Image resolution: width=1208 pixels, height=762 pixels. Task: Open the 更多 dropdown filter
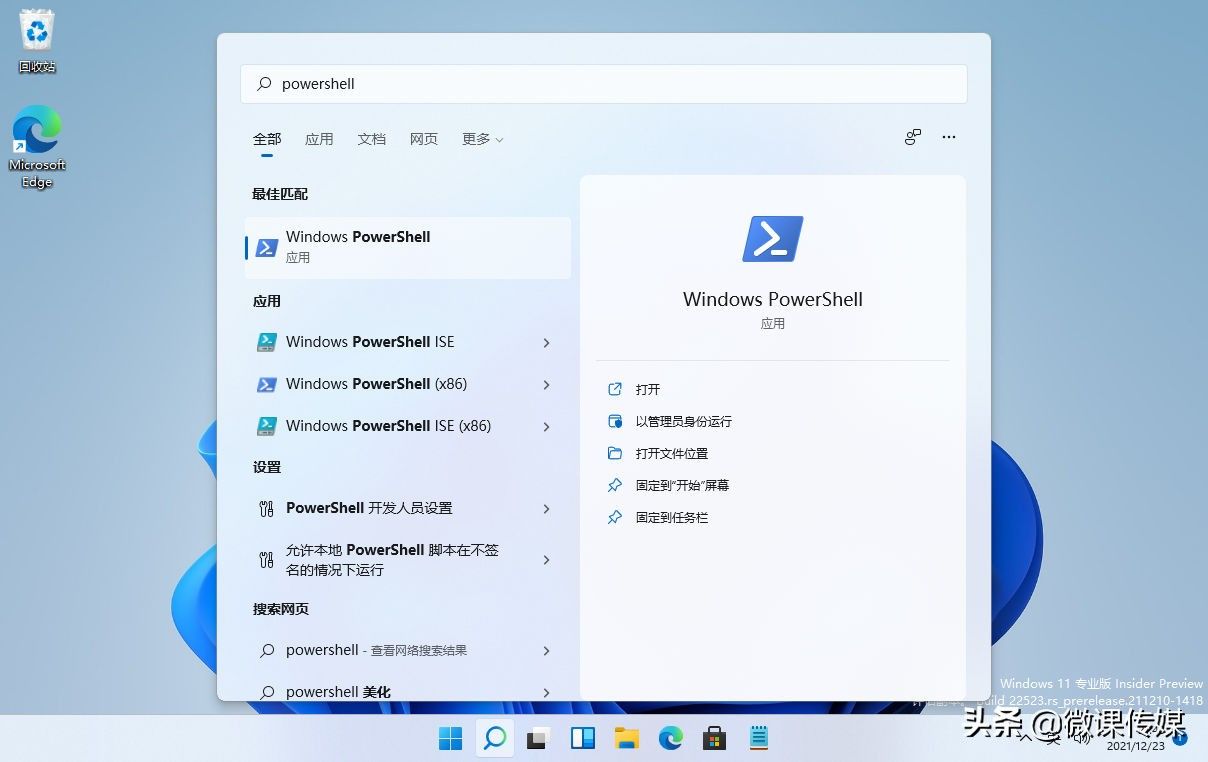point(482,139)
